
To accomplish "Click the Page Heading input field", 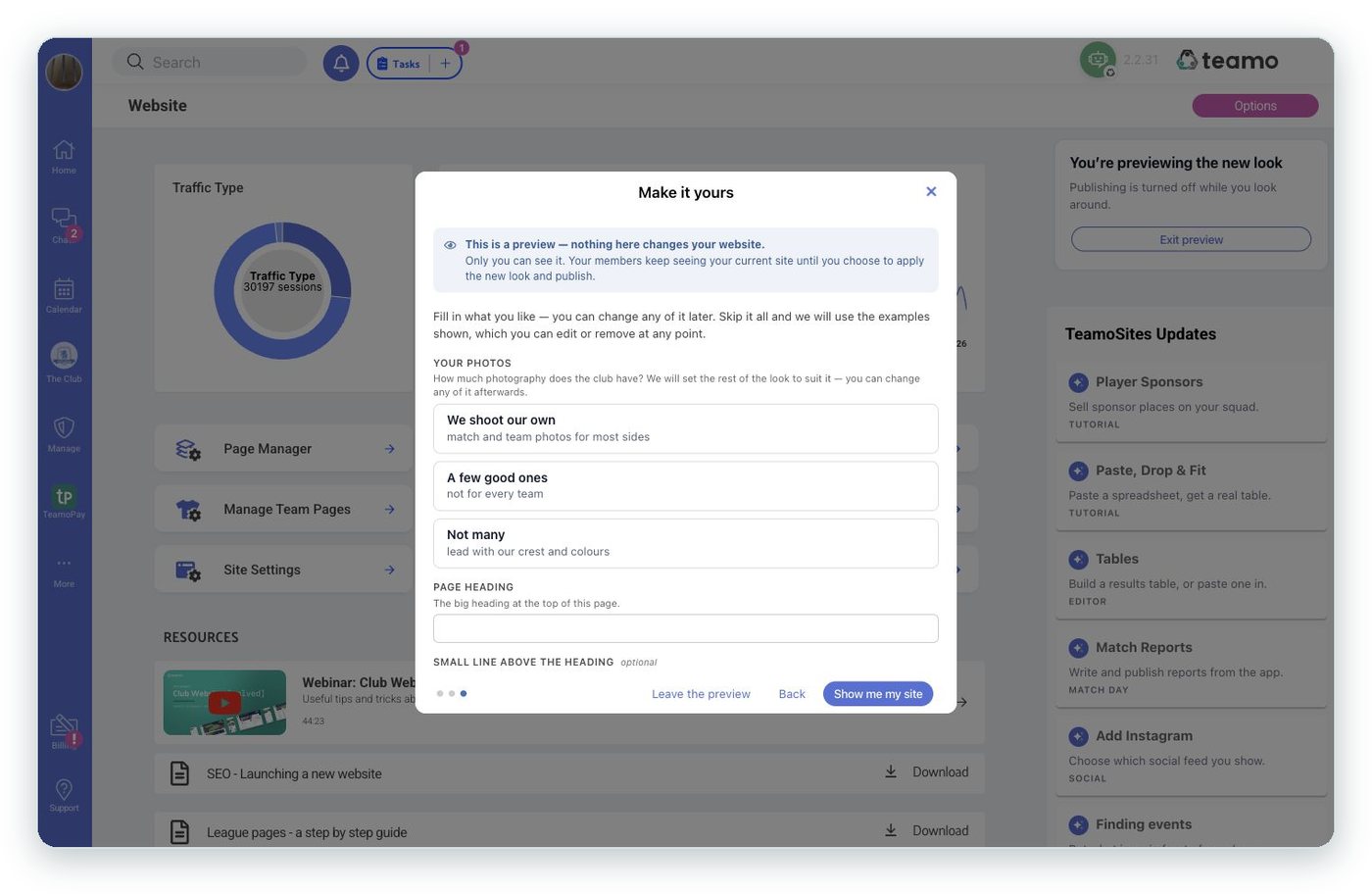I will tap(685, 628).
